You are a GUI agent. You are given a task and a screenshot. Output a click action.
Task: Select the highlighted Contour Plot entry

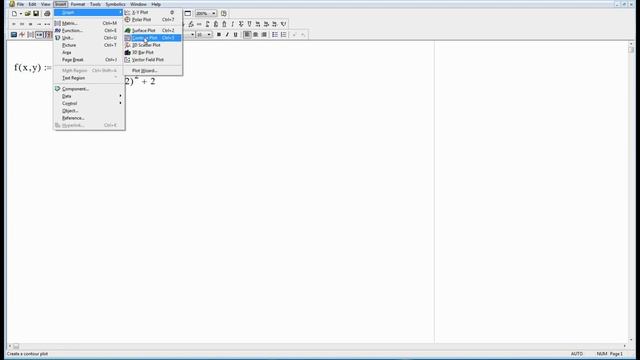[x=153, y=38]
